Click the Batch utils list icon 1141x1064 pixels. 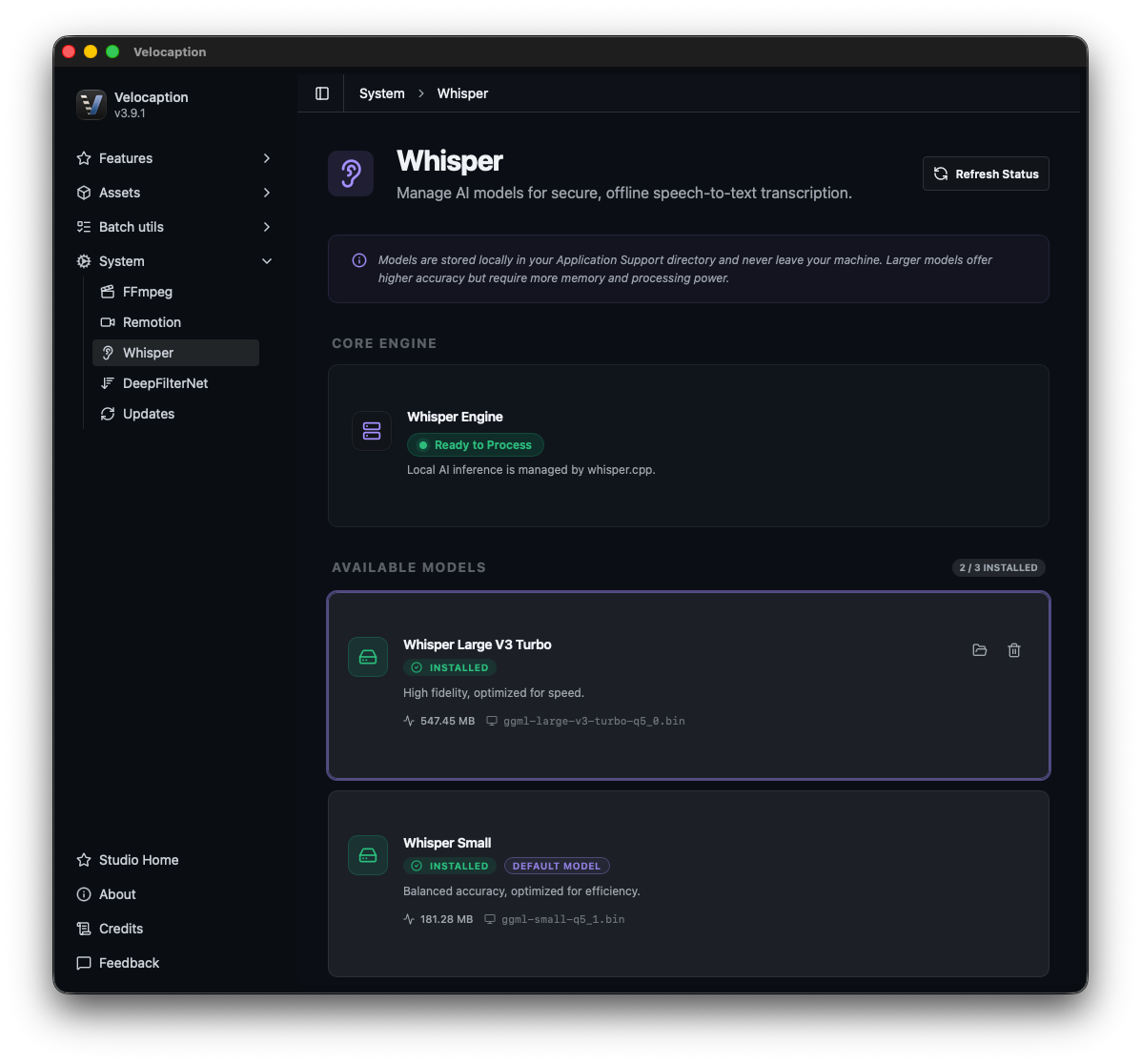coord(84,226)
